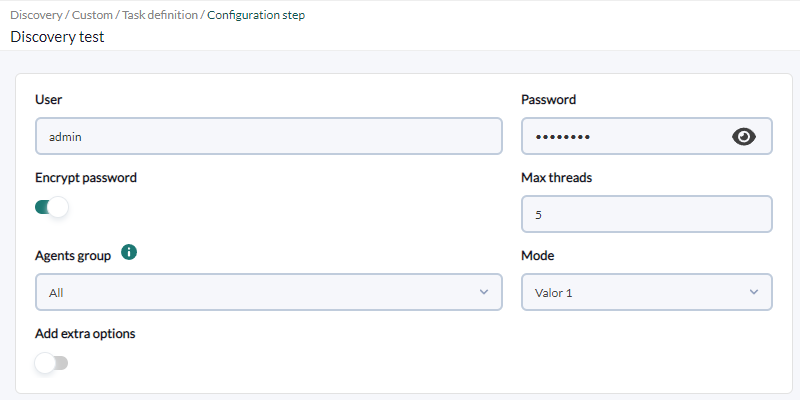The image size is (800, 400).
Task: Click the Max threads input field
Action: pyautogui.click(x=647, y=214)
